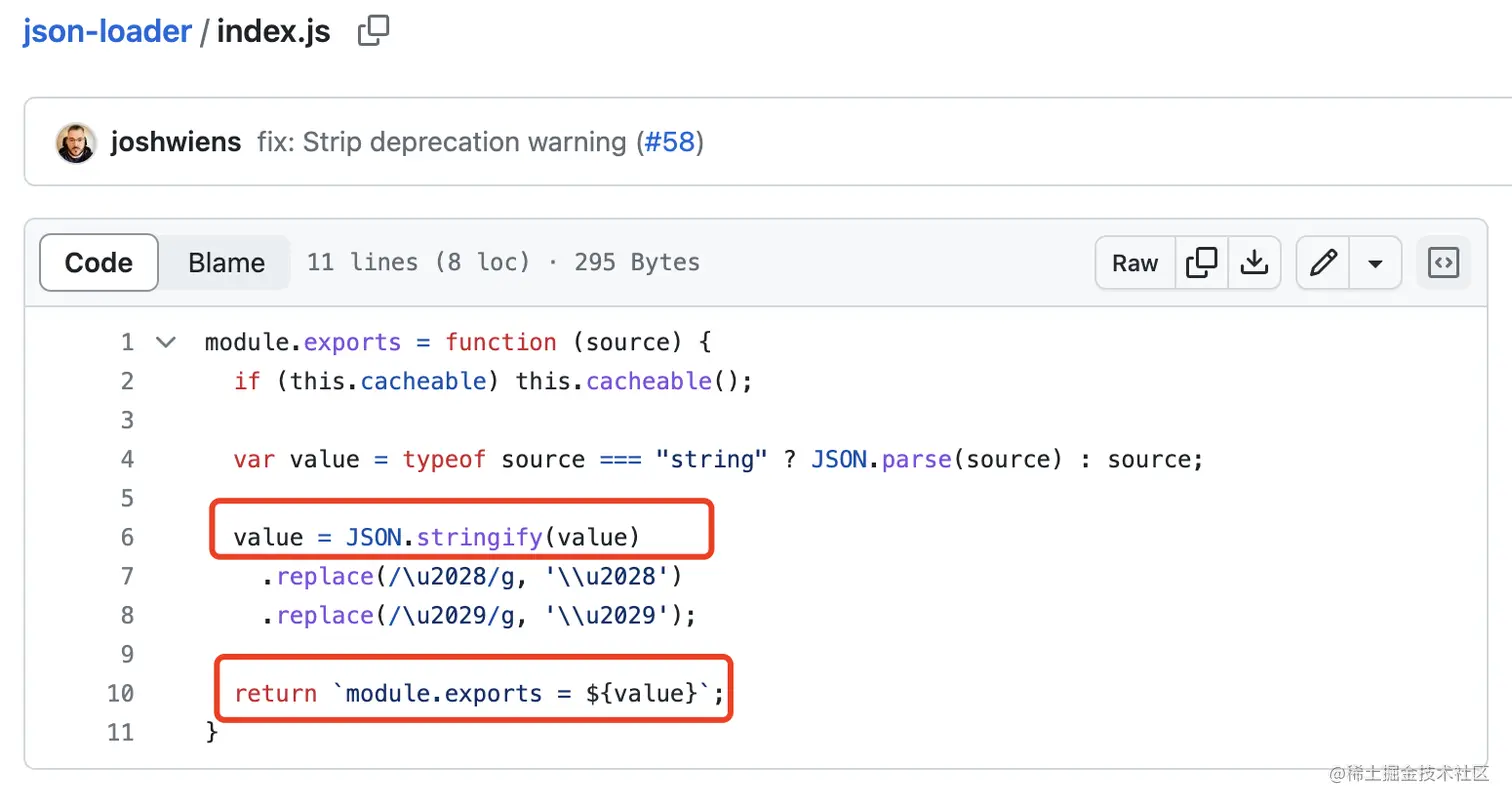Select line number 6 in the gutter
This screenshot has width=1512, height=806.
(127, 537)
